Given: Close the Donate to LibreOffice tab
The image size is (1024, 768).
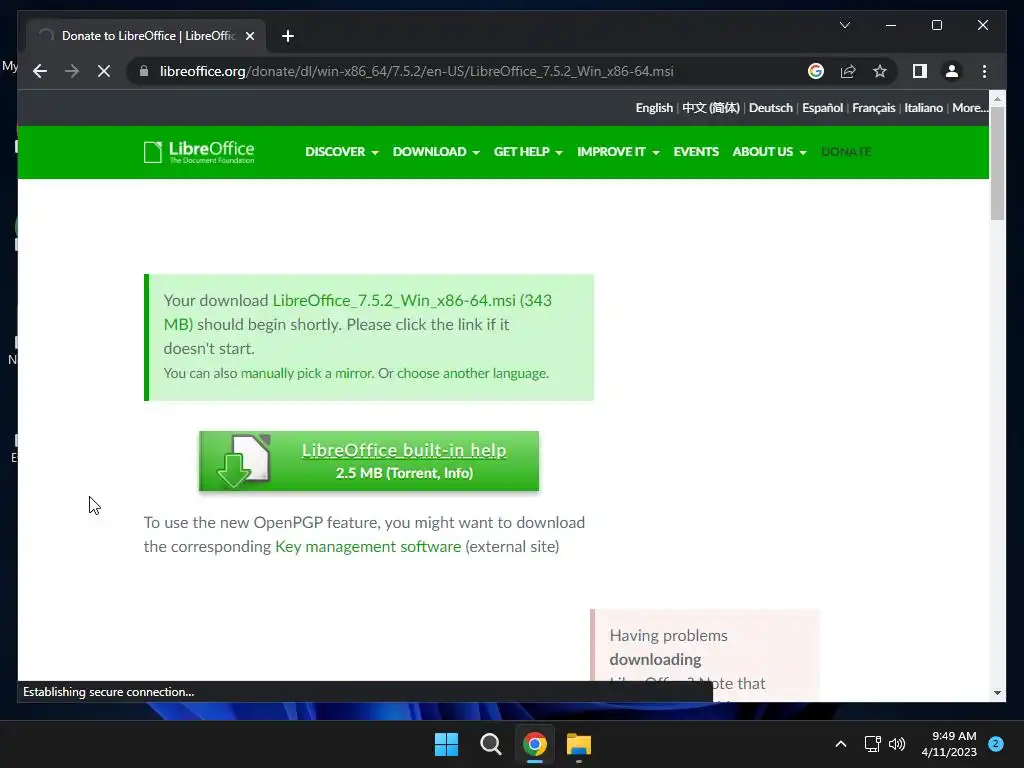Looking at the screenshot, I should (249, 36).
